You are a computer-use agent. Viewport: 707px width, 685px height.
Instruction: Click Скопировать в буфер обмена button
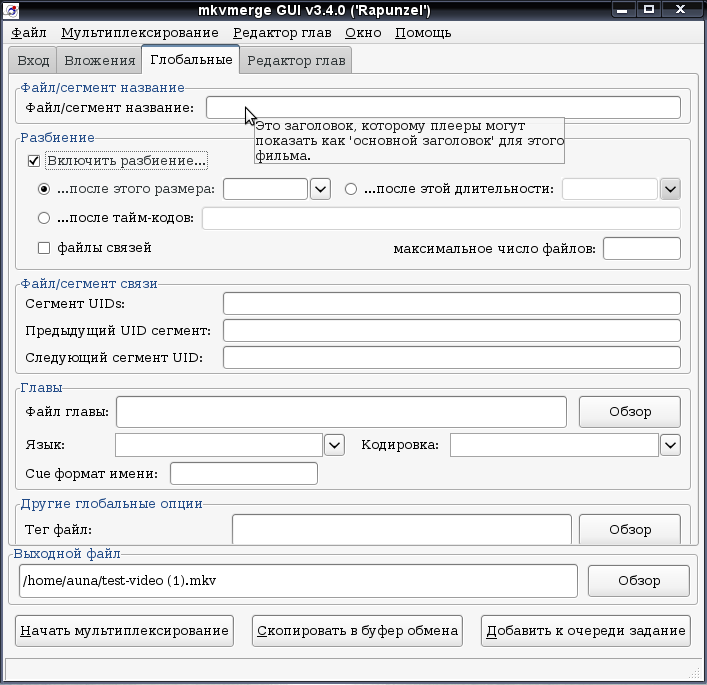[x=358, y=631]
